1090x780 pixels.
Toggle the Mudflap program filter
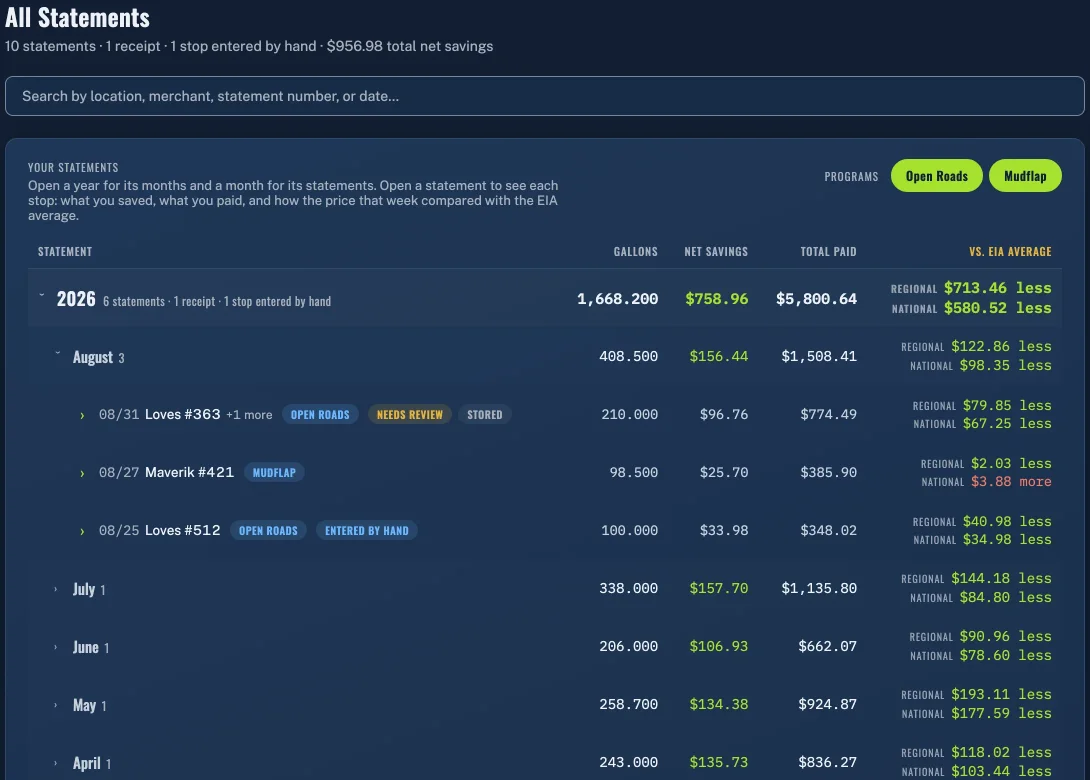click(1025, 176)
